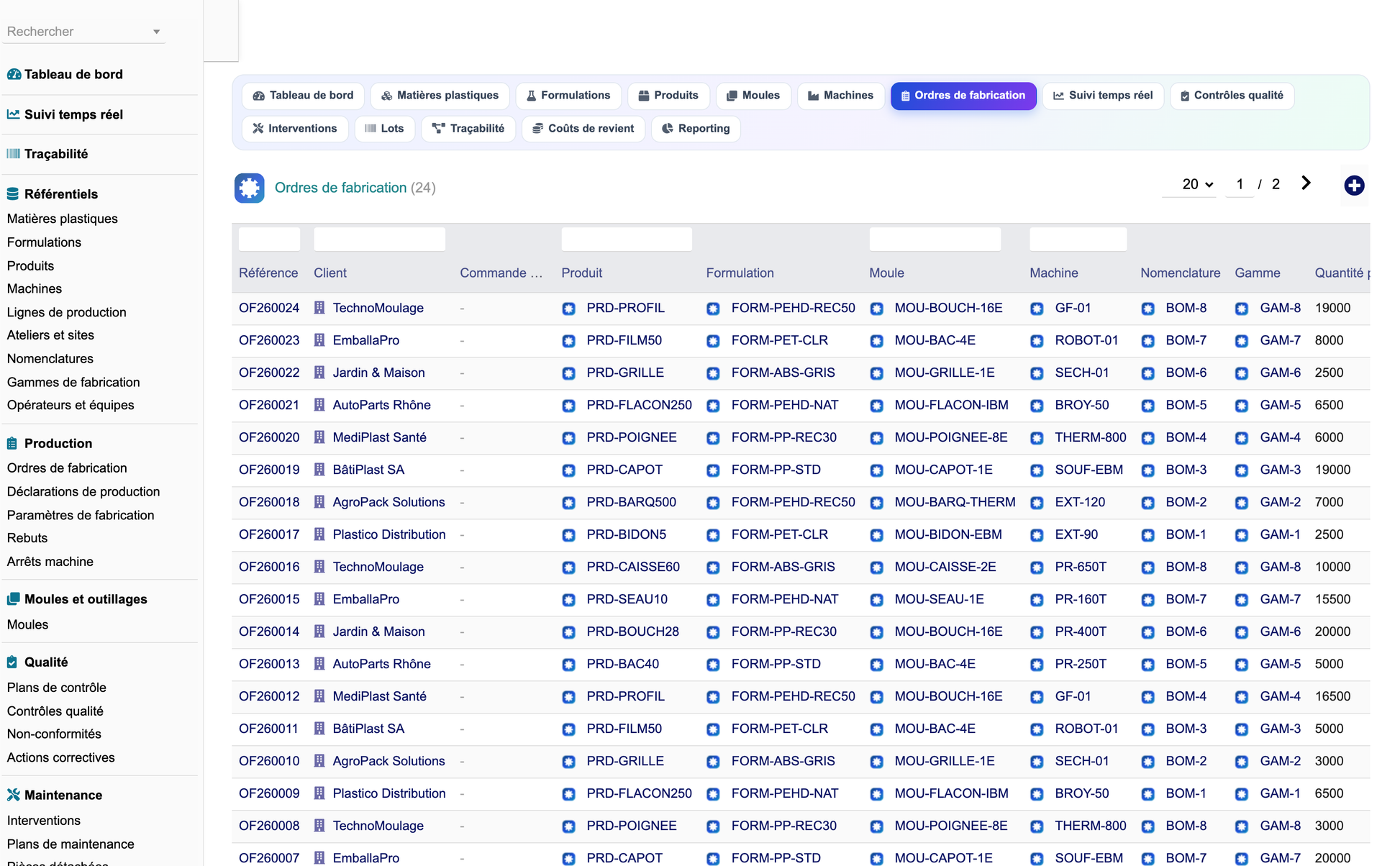Click the current page number field
Screen dimensions: 1400x866
(1240, 185)
